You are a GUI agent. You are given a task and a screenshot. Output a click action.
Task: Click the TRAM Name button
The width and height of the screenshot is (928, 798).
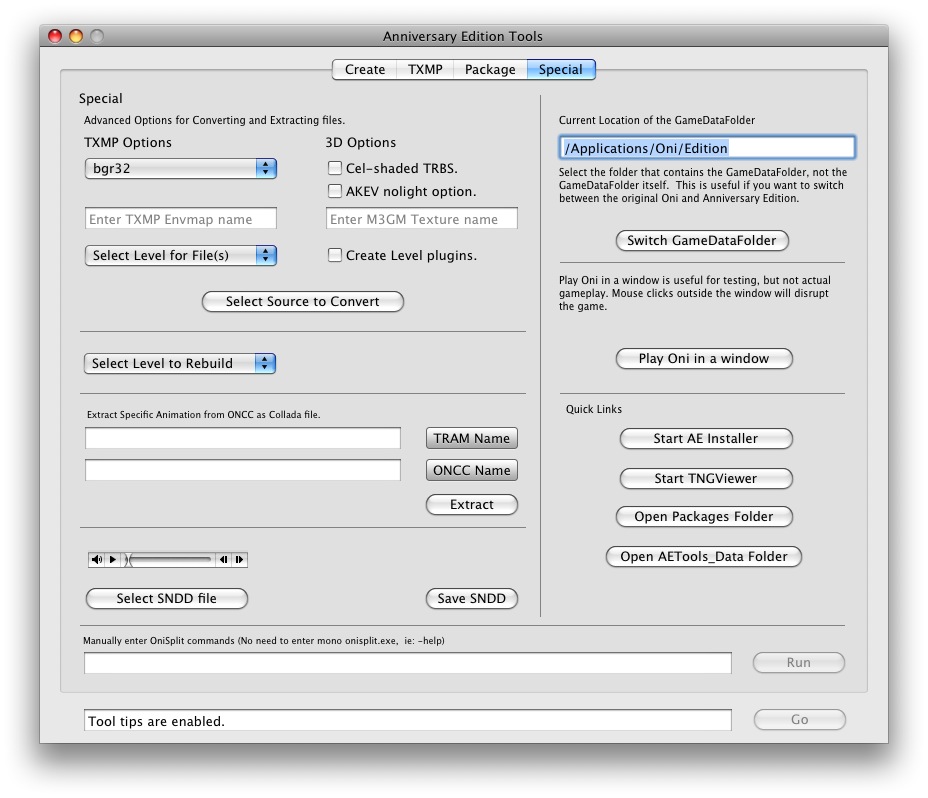tap(472, 438)
